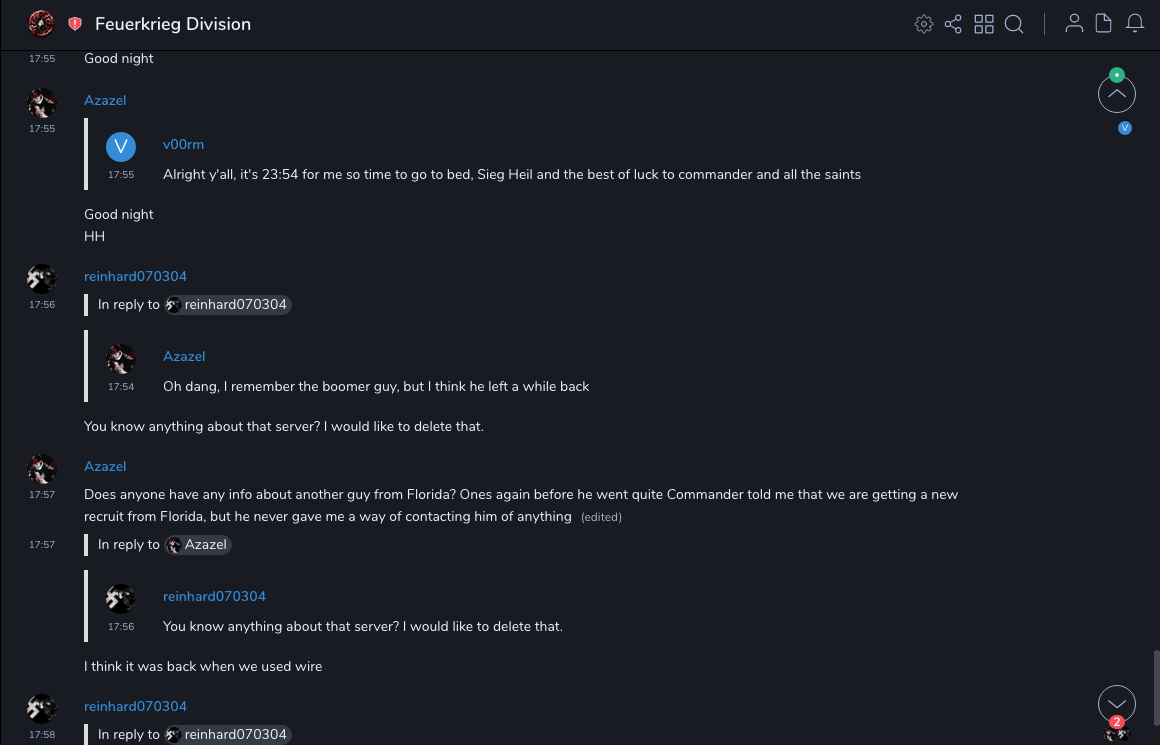
Task: Click the red unread badge showing 2
Action: 1117,722
